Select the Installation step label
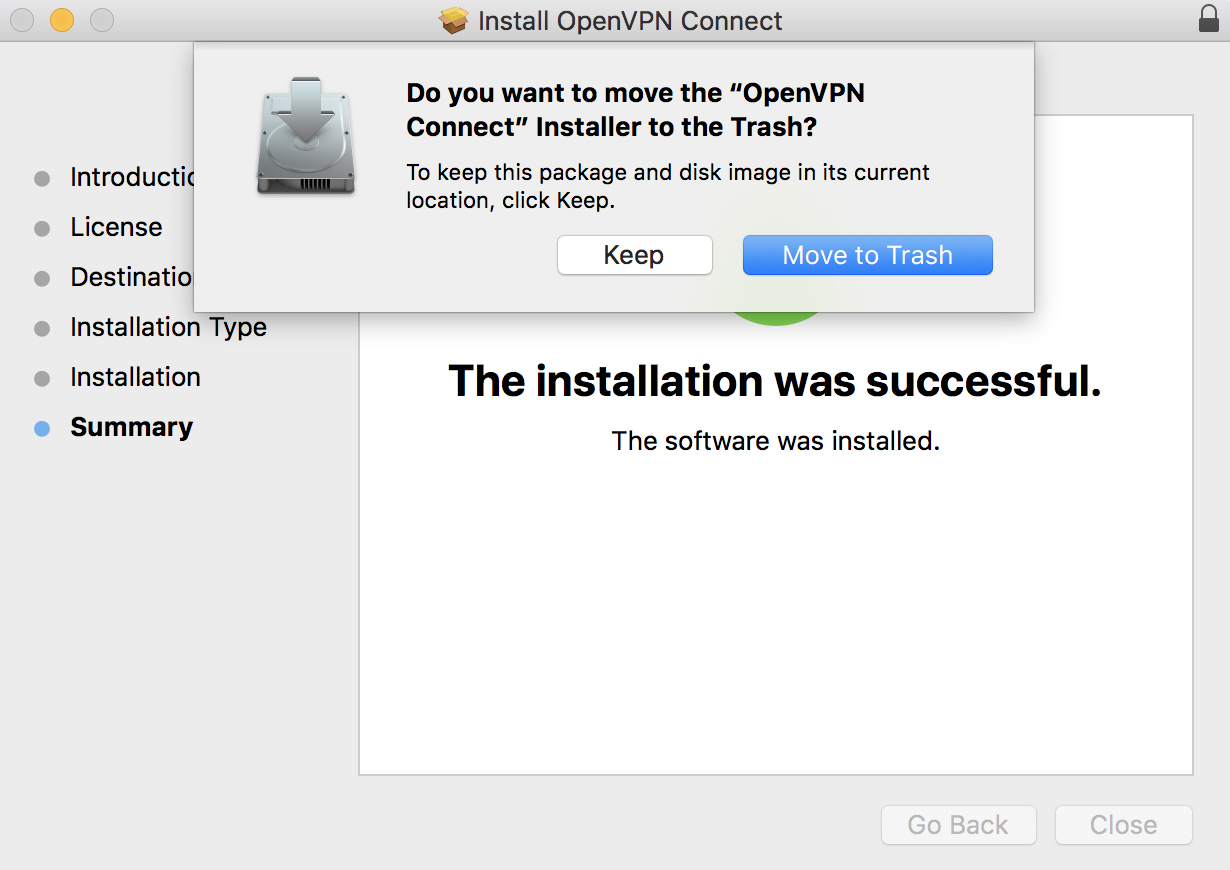This screenshot has height=870, width=1230. (135, 377)
